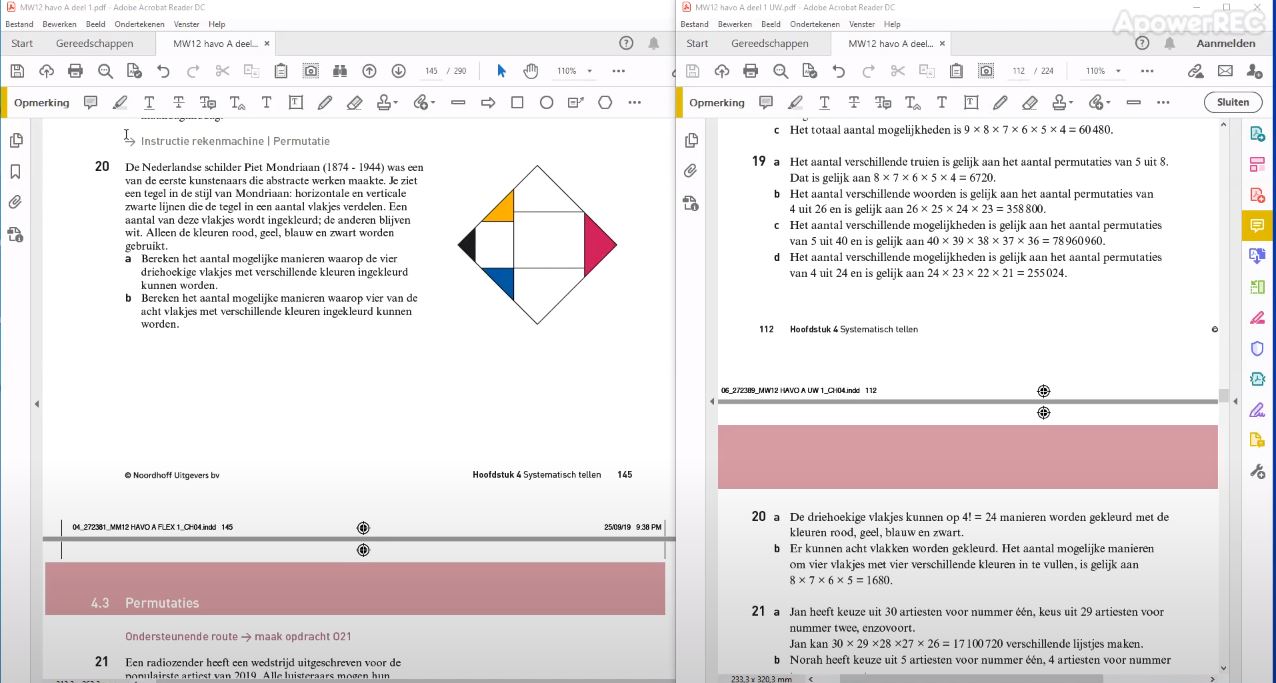Image resolution: width=1276 pixels, height=683 pixels.
Task: Pick the polygon shape tool in left window
Action: click(x=605, y=102)
